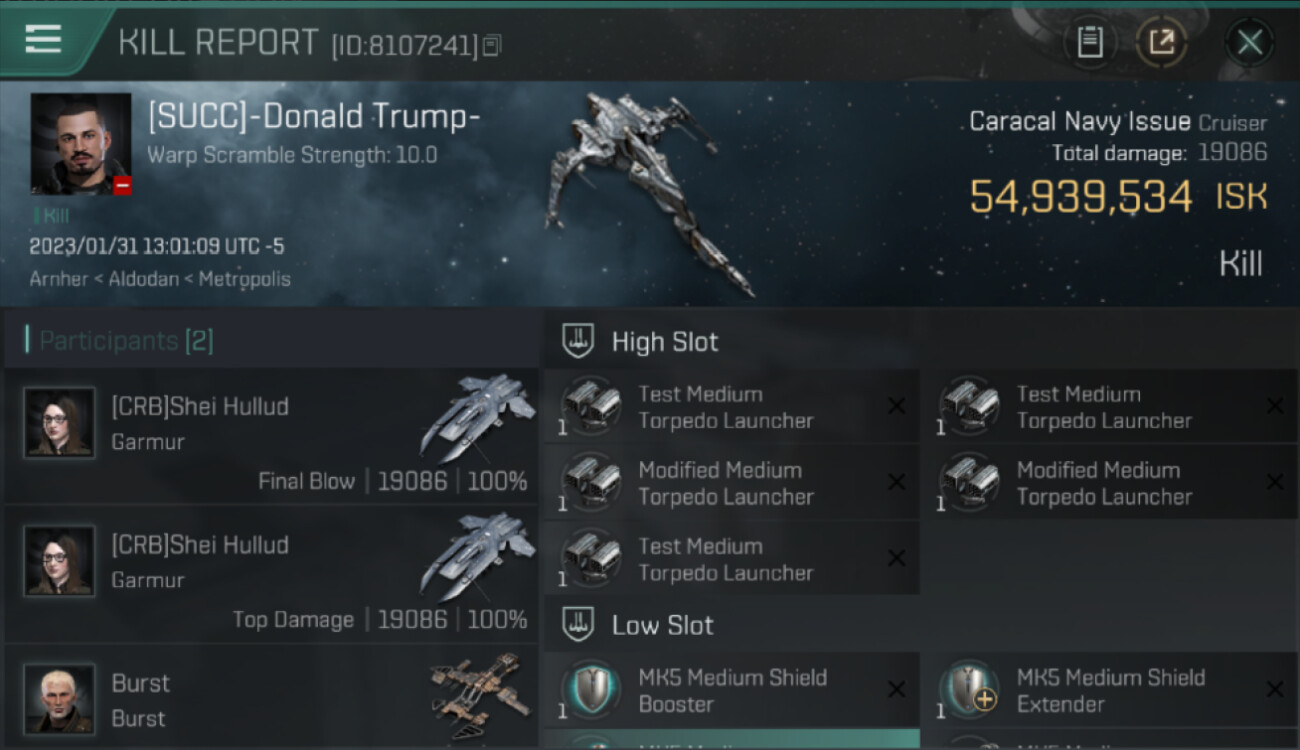The height and width of the screenshot is (750, 1300).
Task: Click the first Test Medium Torpedo Launcher entry
Action: (732, 407)
